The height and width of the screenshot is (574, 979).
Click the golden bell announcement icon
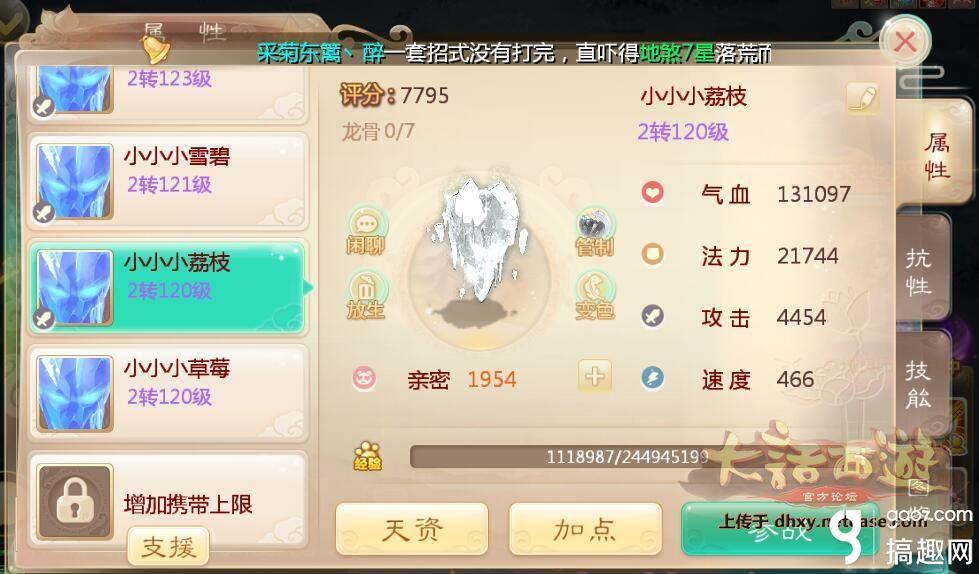(154, 49)
